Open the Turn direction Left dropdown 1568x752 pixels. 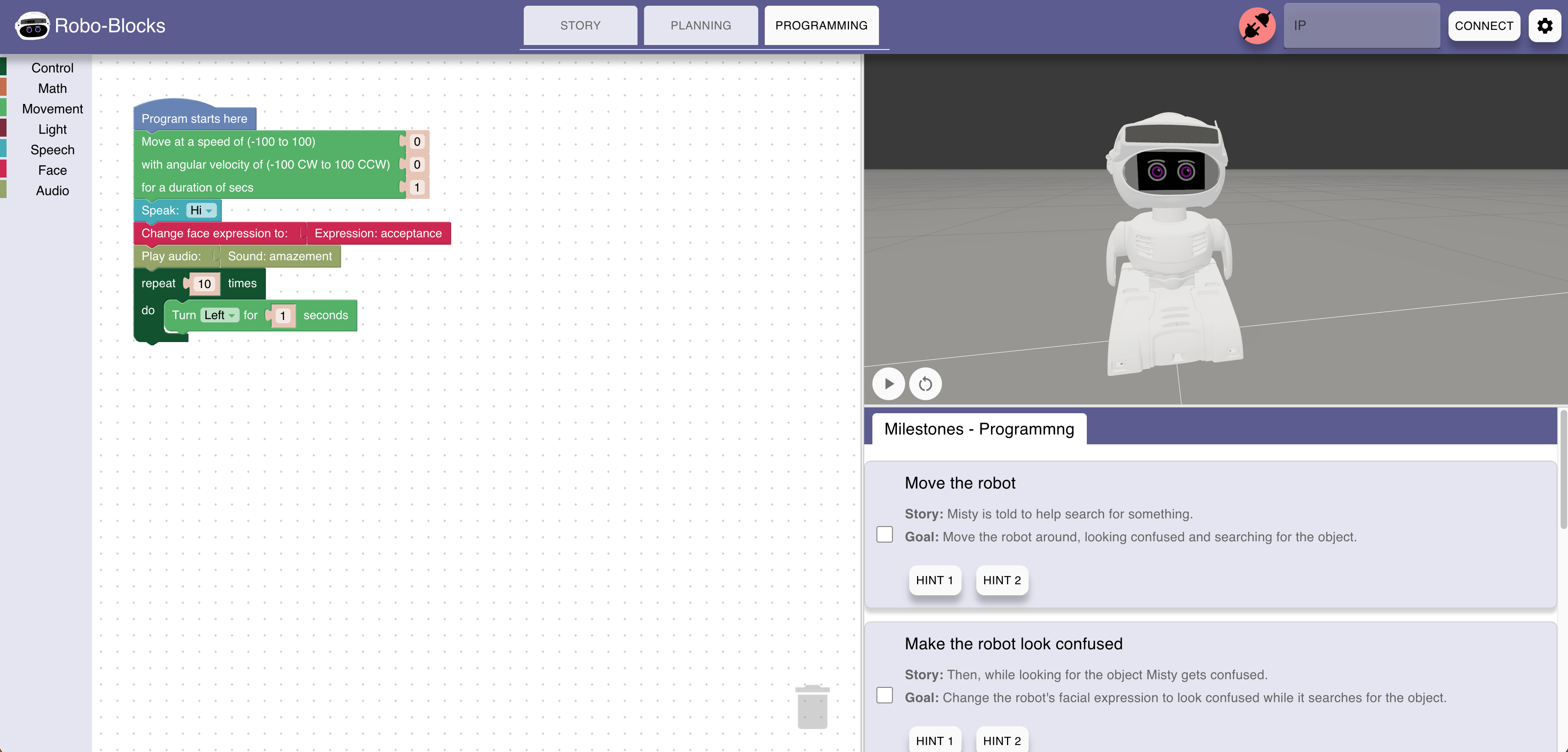(x=219, y=315)
